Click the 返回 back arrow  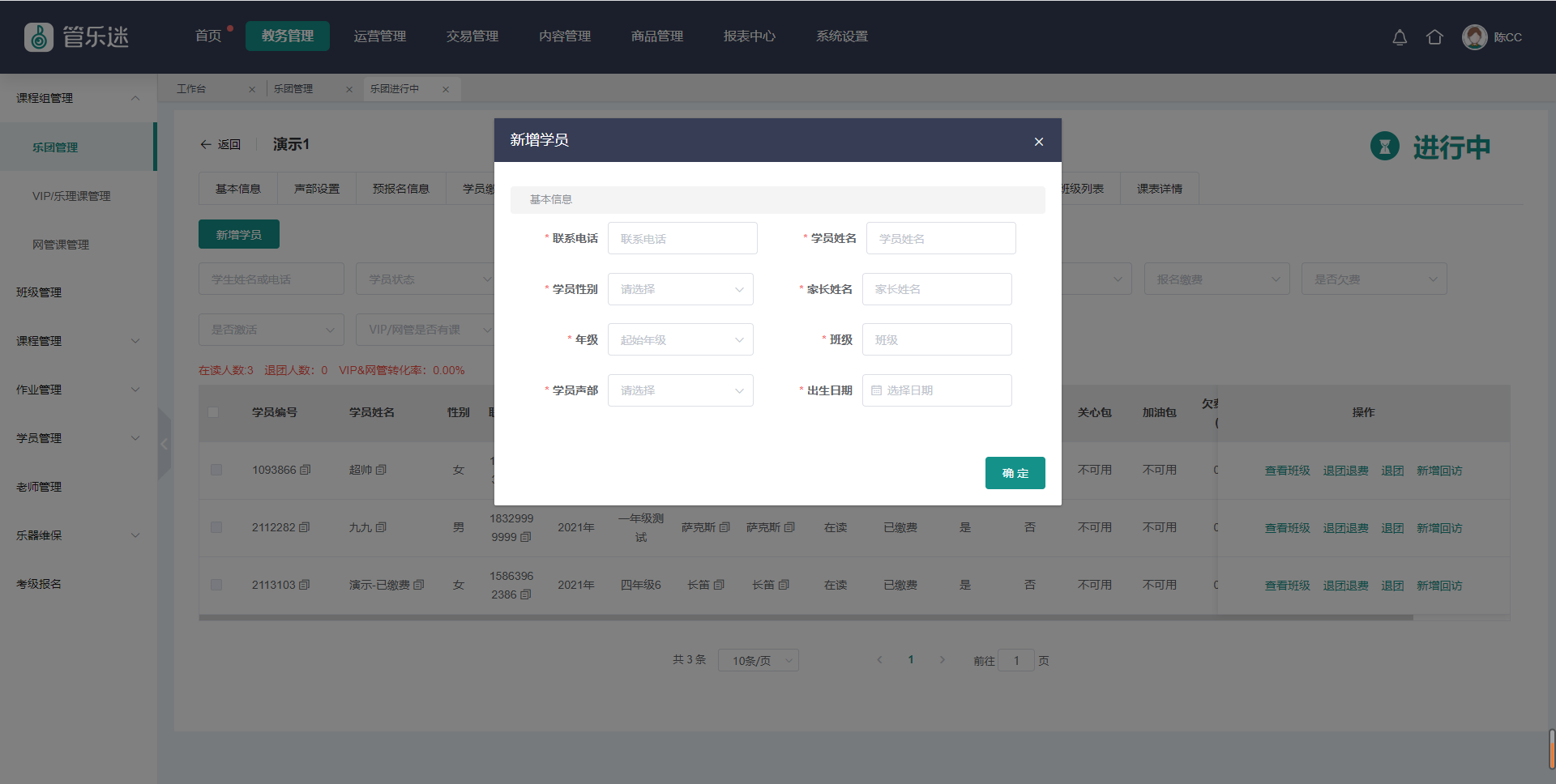(x=206, y=144)
